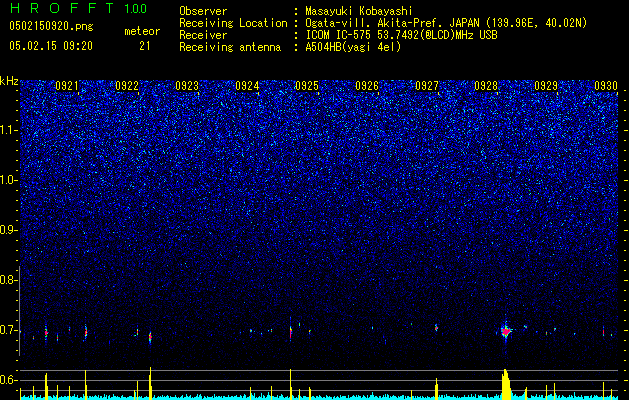Click the kHz axis unit label
Viewport: 629px width, 400px height.
coord(9,81)
